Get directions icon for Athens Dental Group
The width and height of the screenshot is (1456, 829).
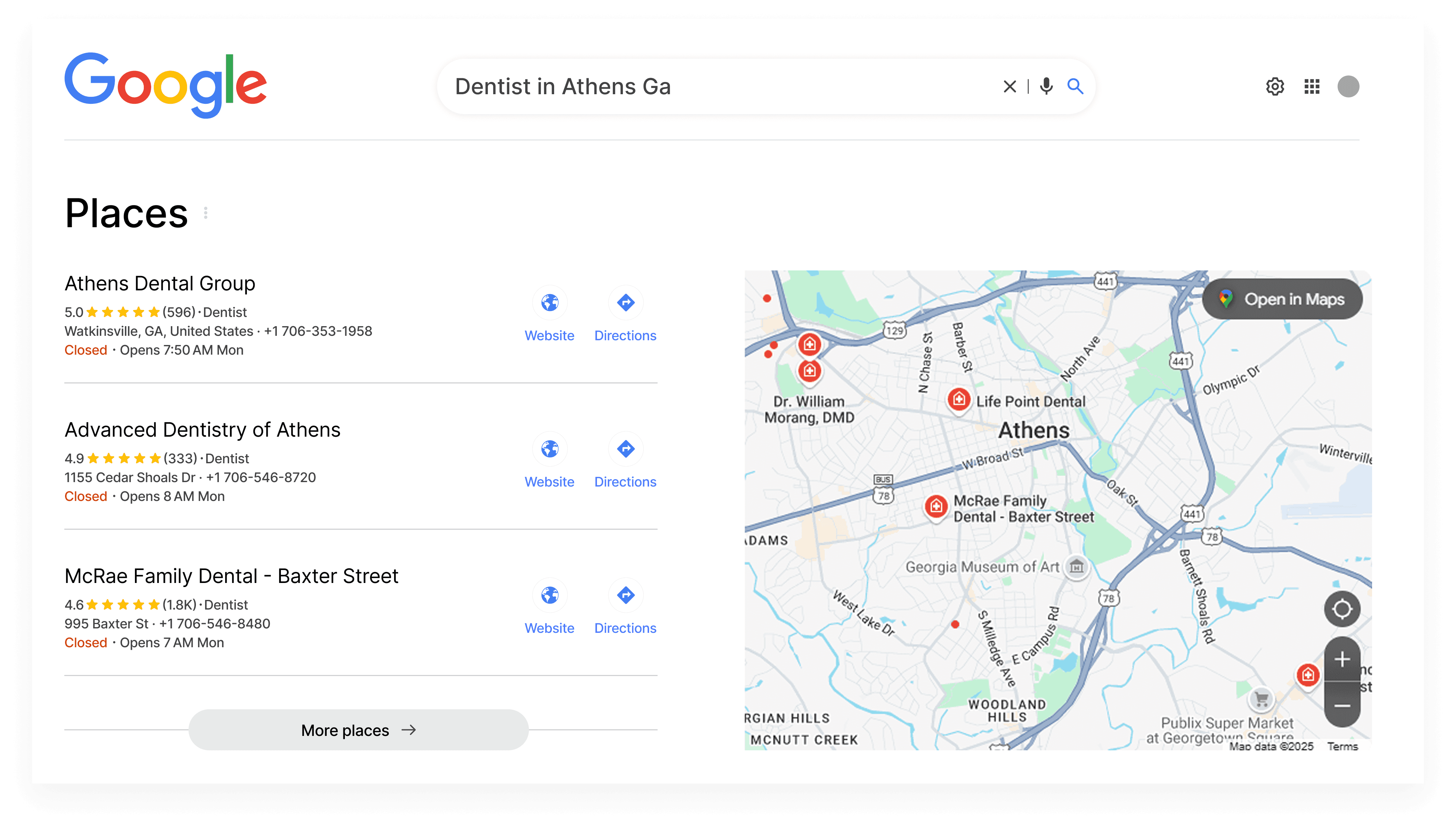point(625,303)
